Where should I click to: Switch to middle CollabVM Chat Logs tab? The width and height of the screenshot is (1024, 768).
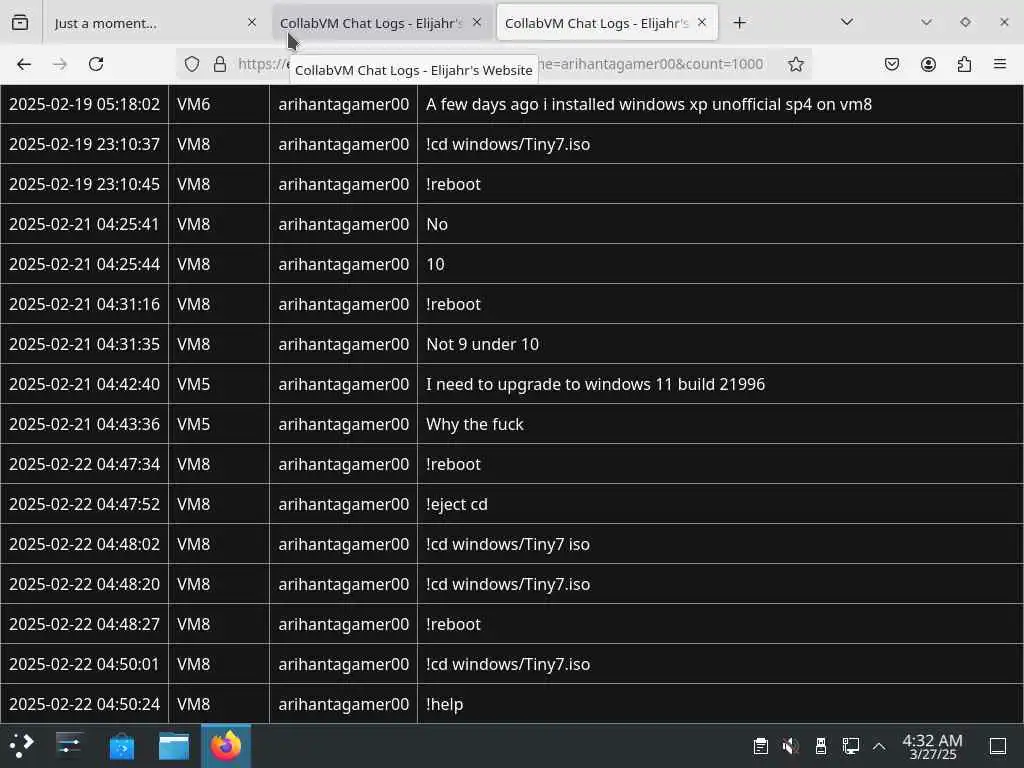381,23
